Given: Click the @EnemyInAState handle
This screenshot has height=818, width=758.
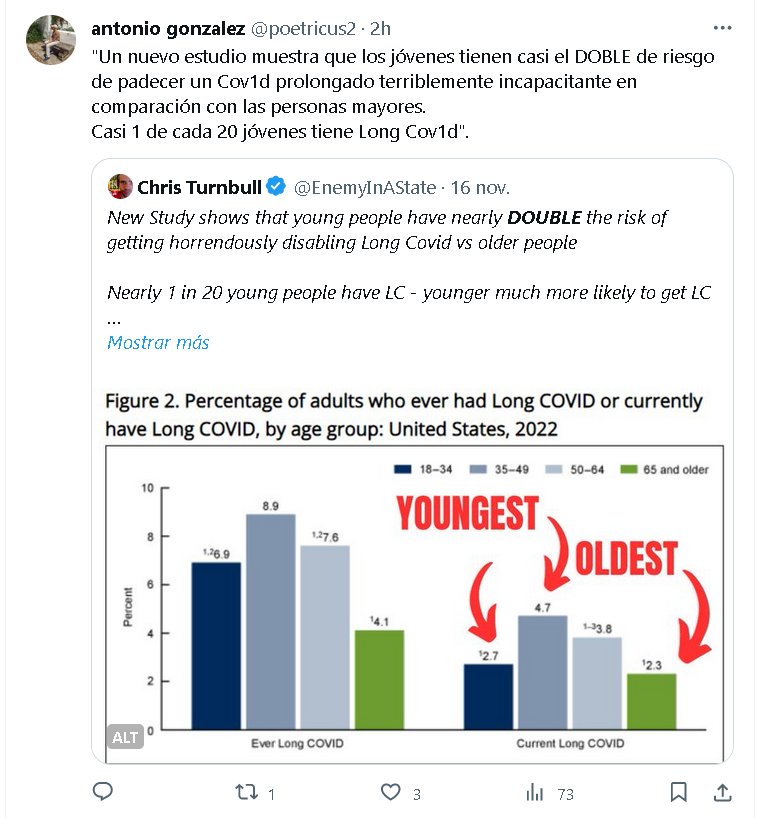Looking at the screenshot, I should click(364, 187).
